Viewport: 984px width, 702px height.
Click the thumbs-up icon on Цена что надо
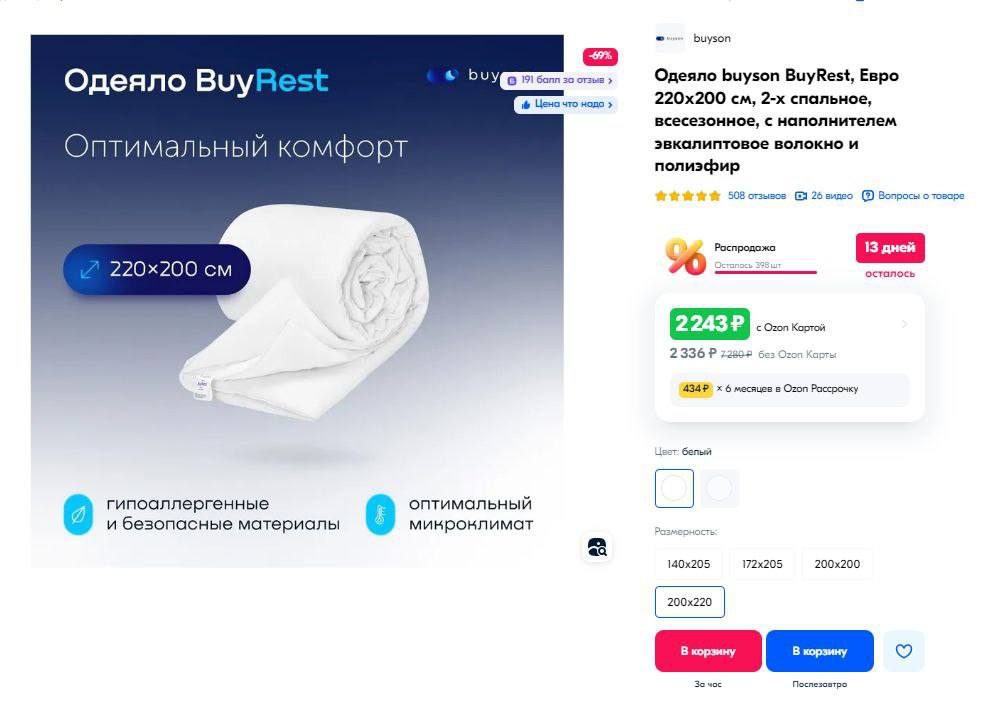coord(526,104)
